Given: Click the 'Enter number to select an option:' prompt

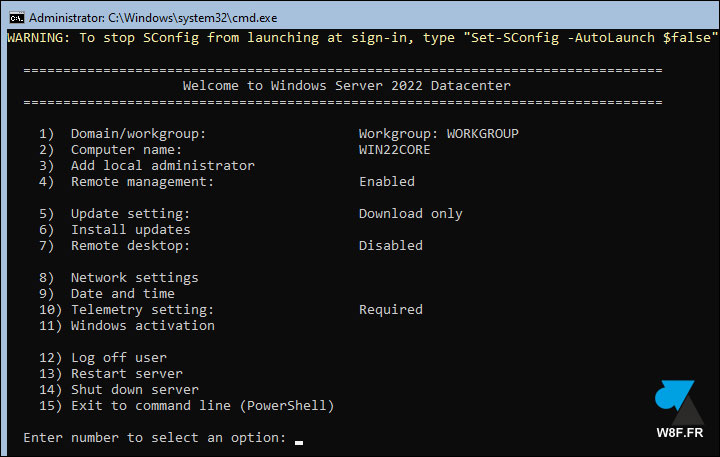Looking at the screenshot, I should [x=155, y=438].
